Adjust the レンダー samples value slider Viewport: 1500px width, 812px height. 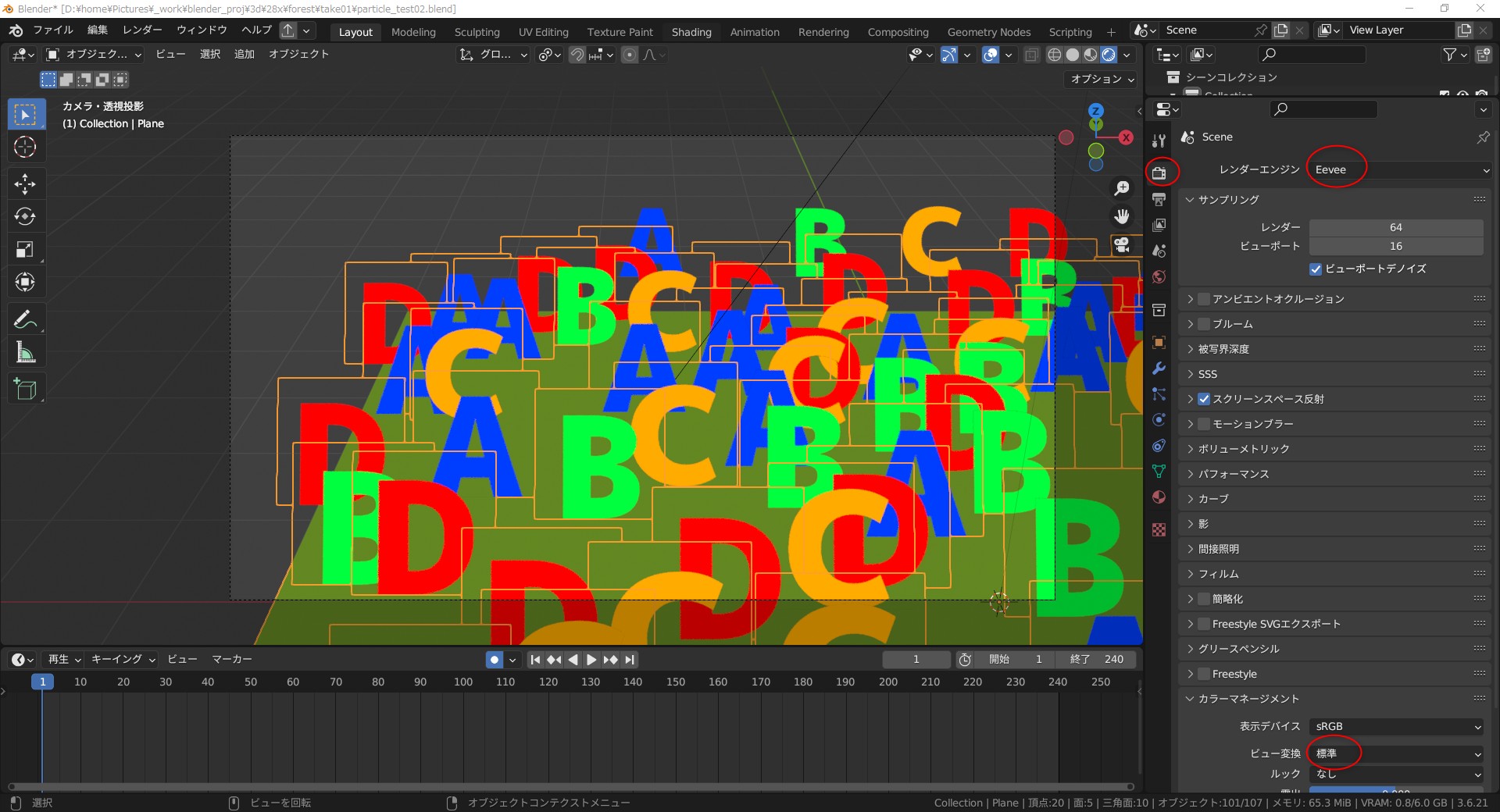(1396, 227)
